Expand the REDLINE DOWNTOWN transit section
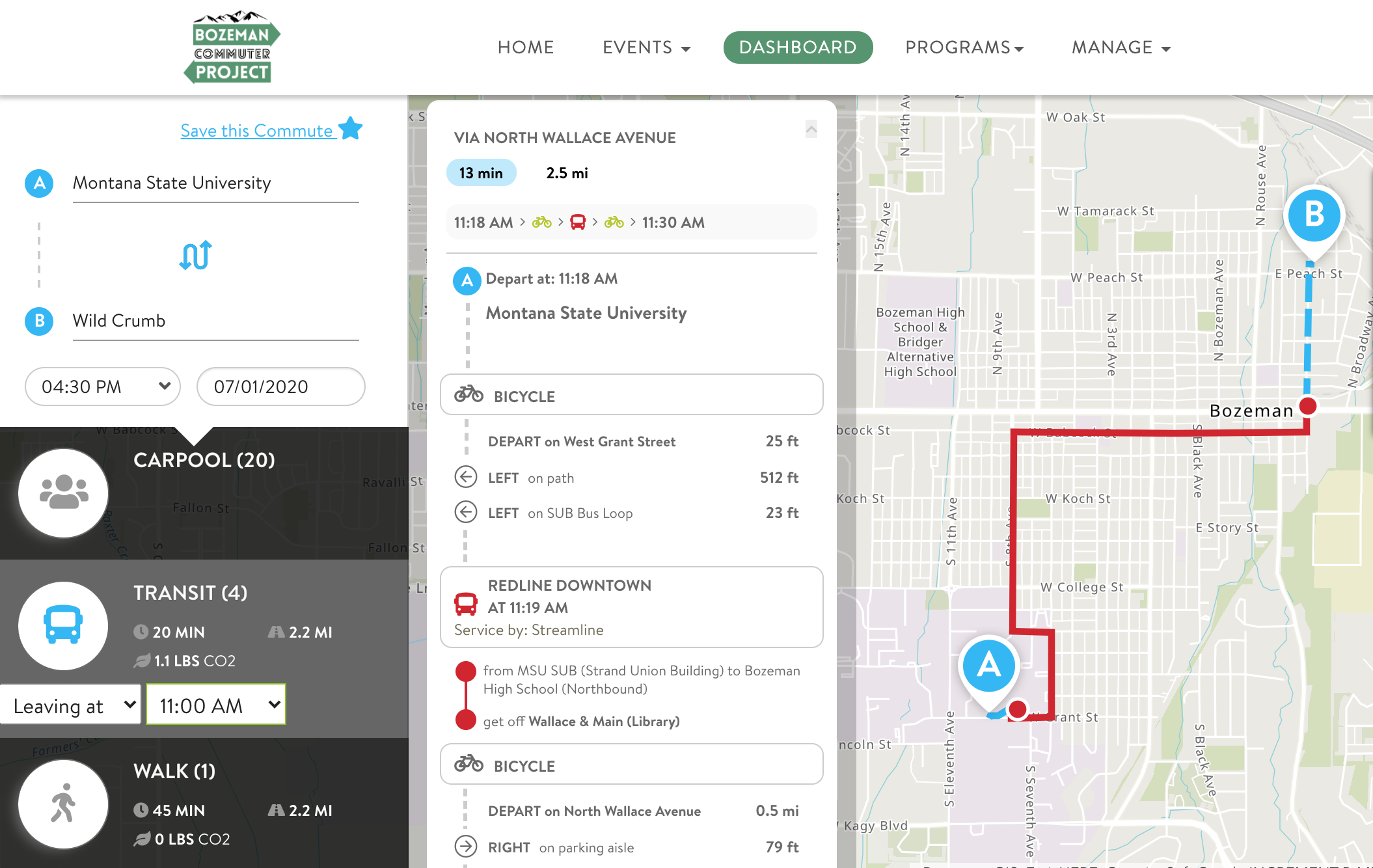The width and height of the screenshot is (1373, 868). click(631, 607)
